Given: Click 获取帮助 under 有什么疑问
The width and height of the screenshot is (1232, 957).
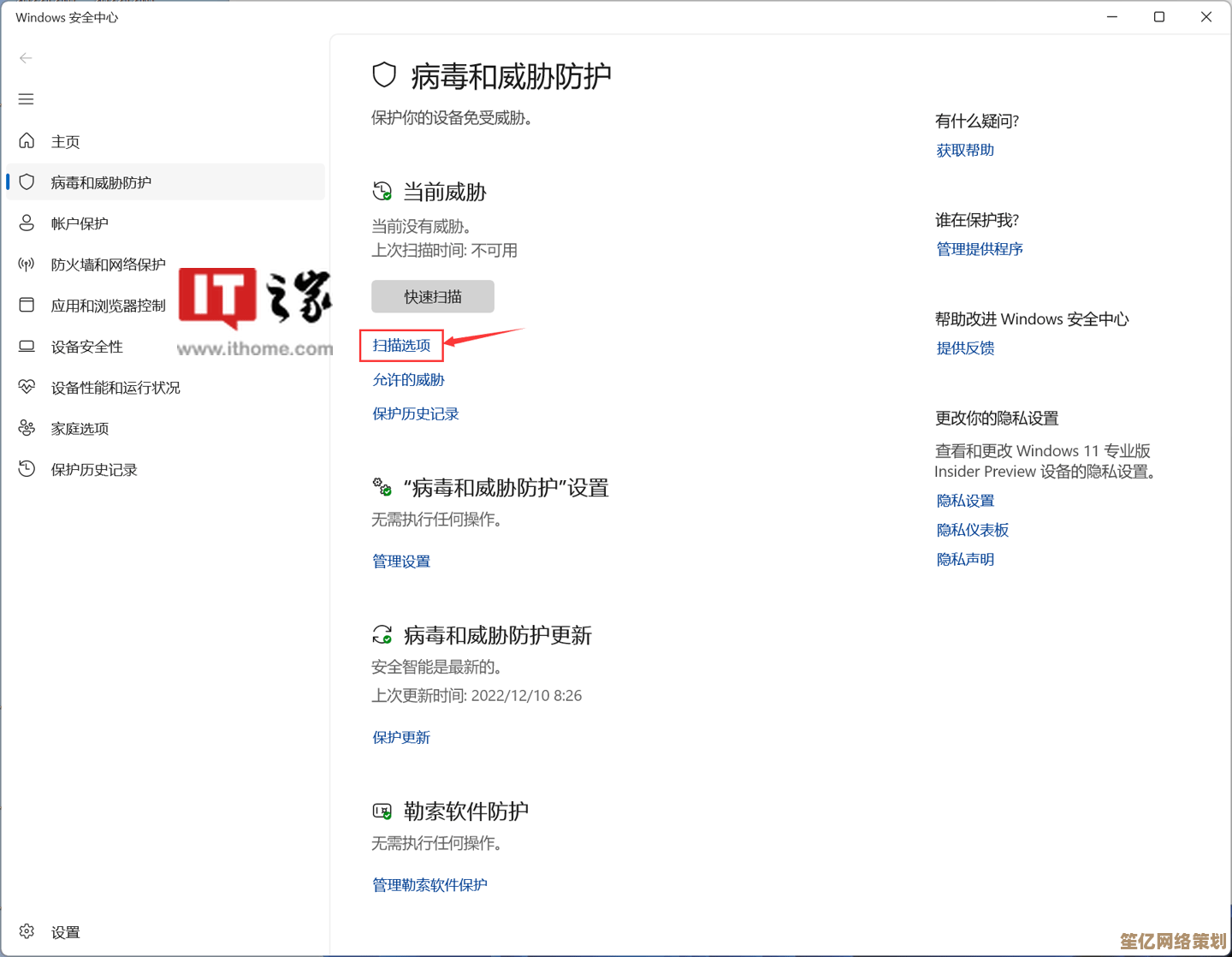Looking at the screenshot, I should pos(964,149).
